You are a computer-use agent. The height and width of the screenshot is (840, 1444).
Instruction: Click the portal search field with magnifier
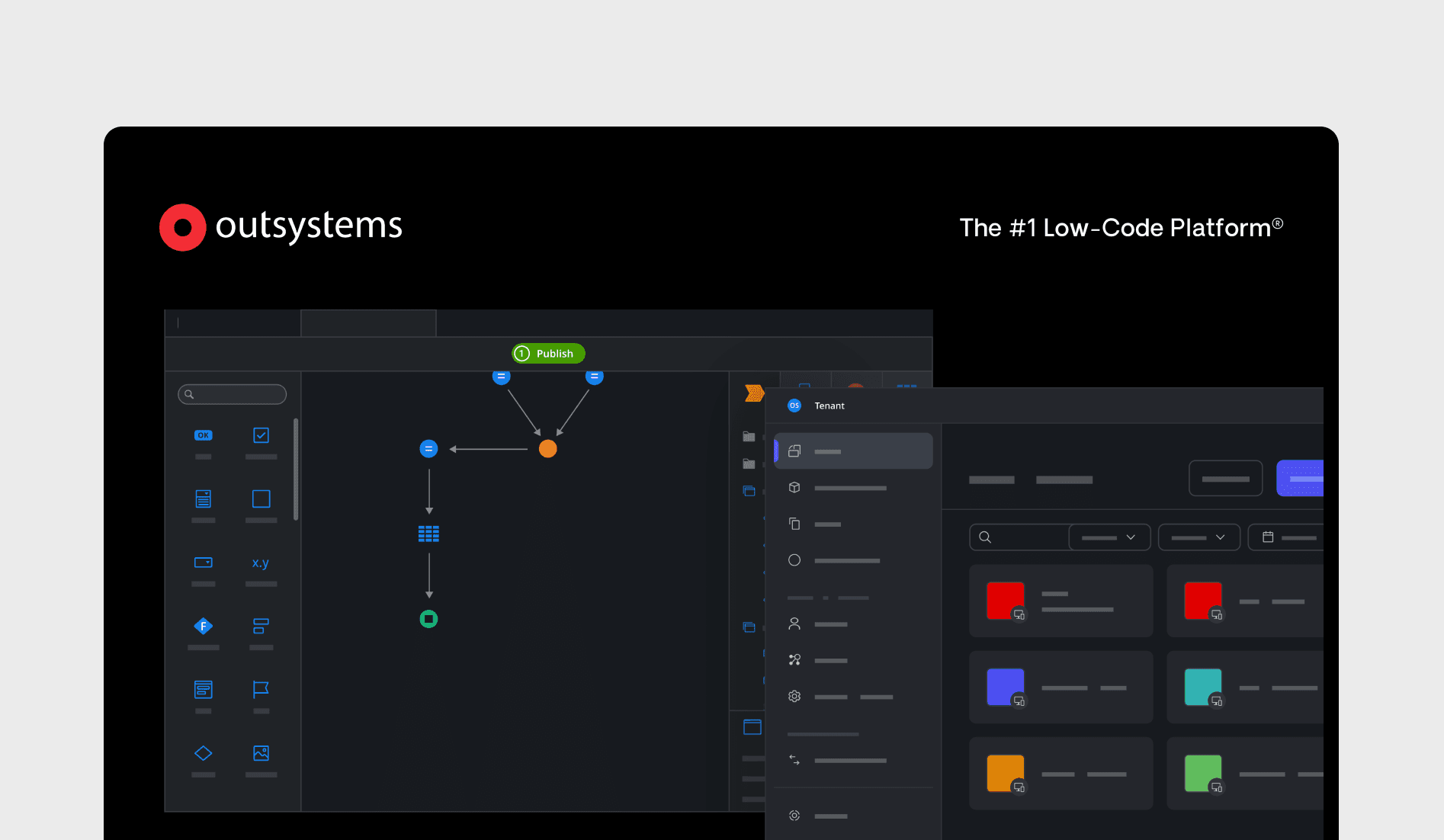[x=1019, y=537]
